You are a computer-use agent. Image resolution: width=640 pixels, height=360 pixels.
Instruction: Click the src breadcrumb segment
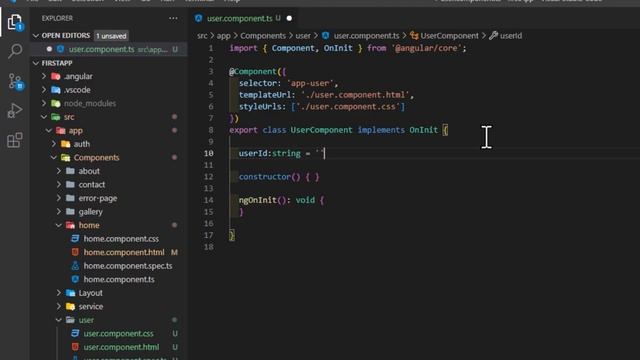tap(202, 36)
